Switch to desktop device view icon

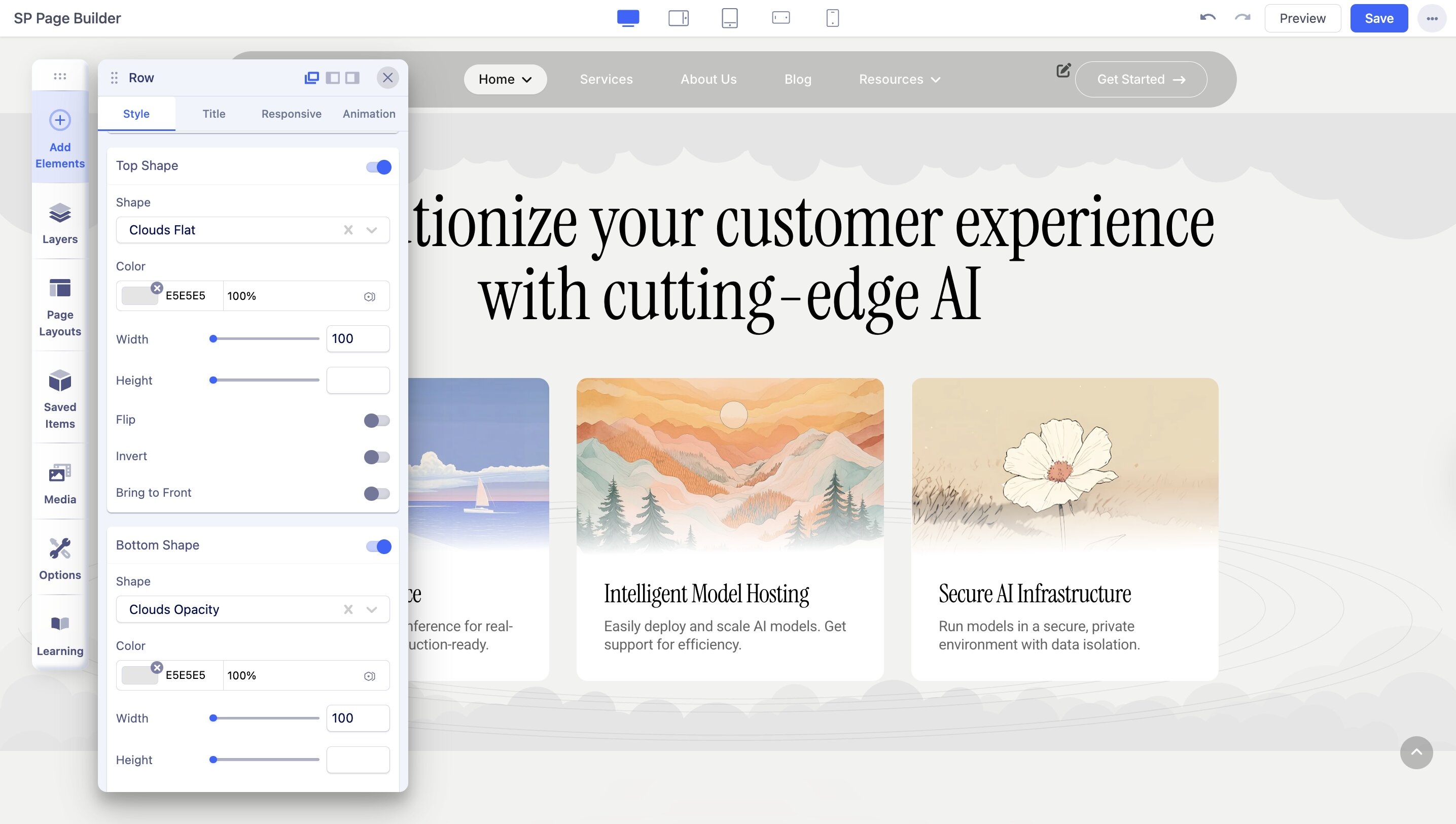click(x=628, y=18)
